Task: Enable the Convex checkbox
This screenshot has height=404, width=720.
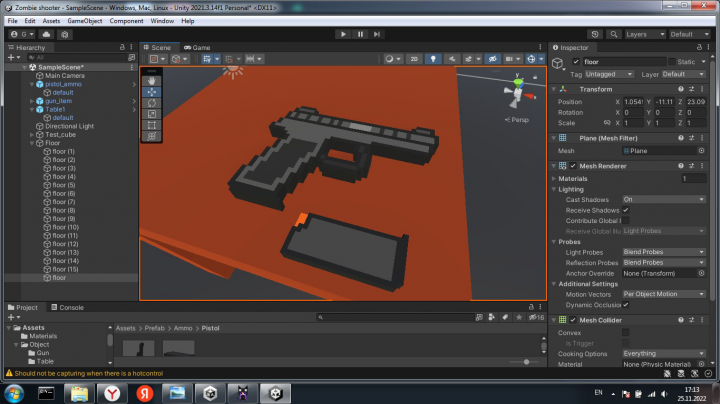Action: (x=625, y=332)
